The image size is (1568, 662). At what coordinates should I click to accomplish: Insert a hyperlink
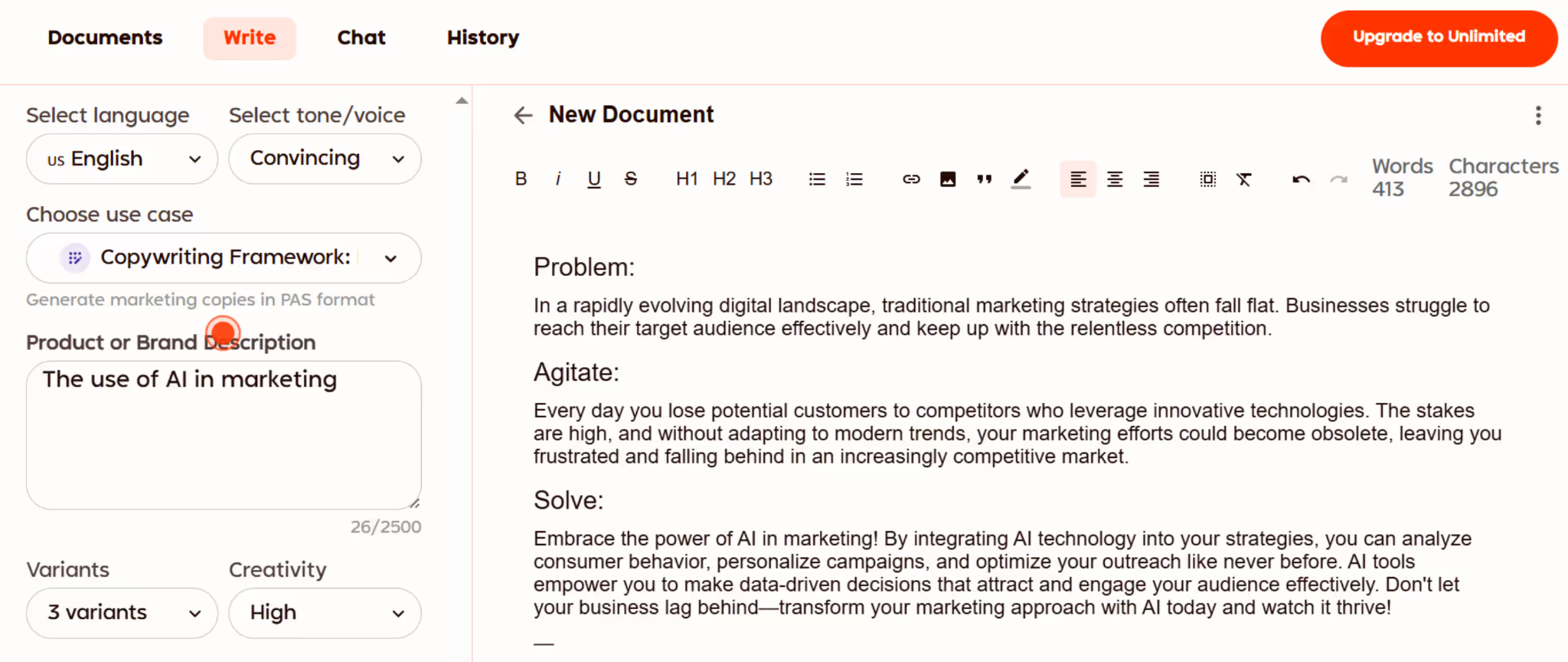coord(911,179)
